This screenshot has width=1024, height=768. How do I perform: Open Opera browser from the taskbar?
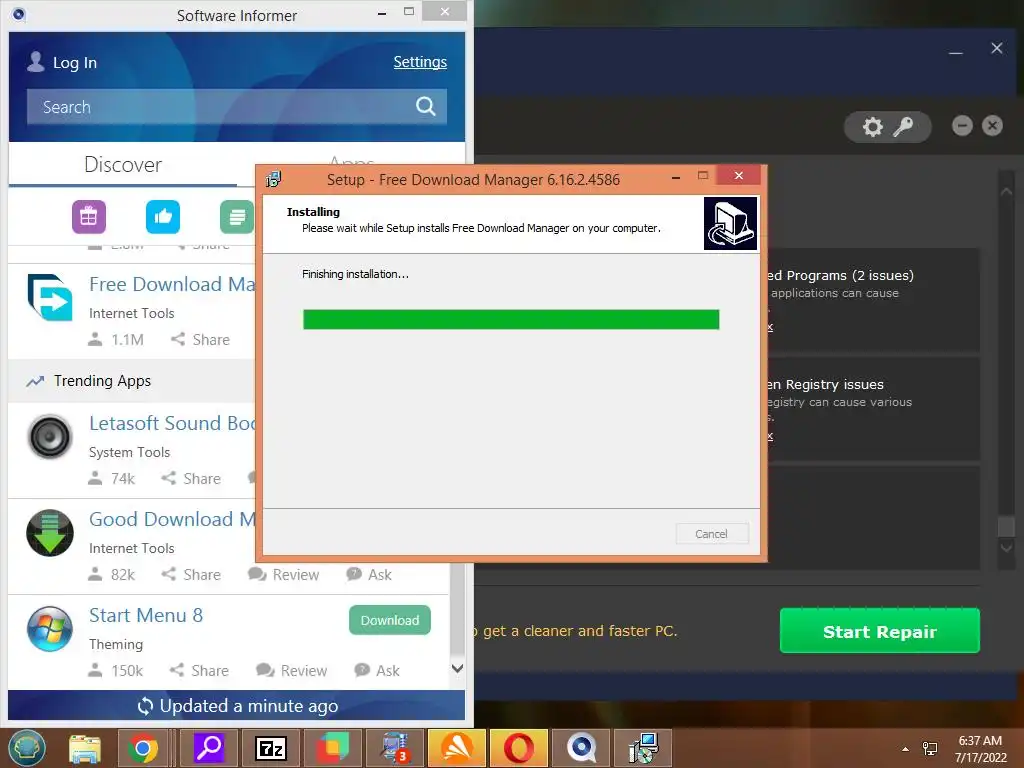click(519, 748)
